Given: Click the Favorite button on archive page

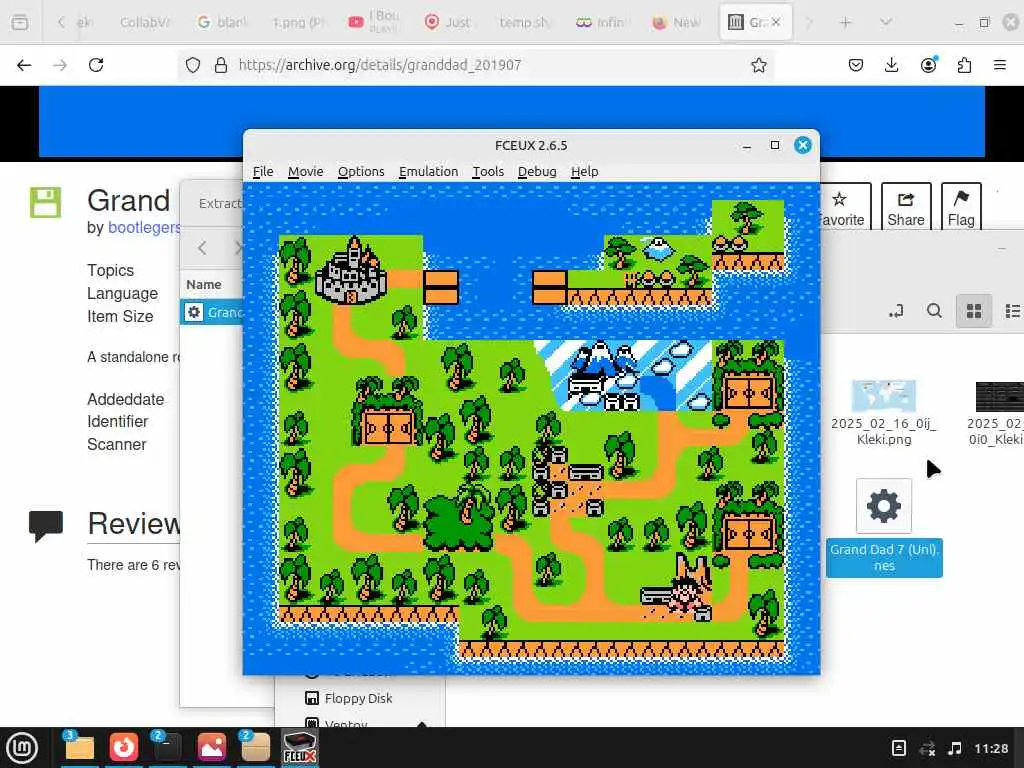Looking at the screenshot, I should 841,208.
